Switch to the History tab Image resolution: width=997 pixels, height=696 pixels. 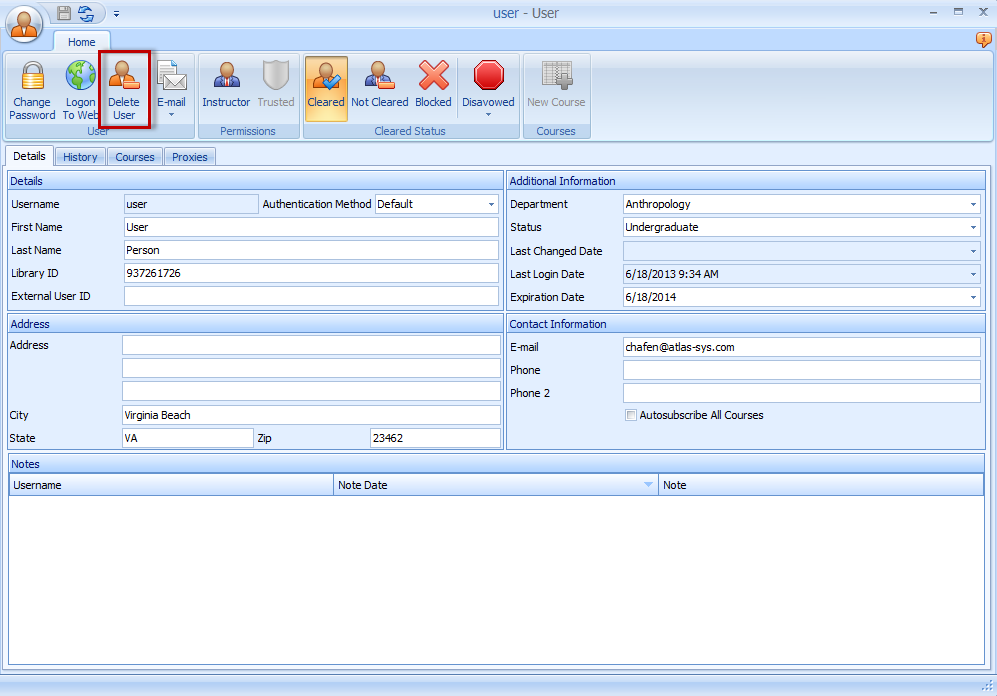click(80, 156)
